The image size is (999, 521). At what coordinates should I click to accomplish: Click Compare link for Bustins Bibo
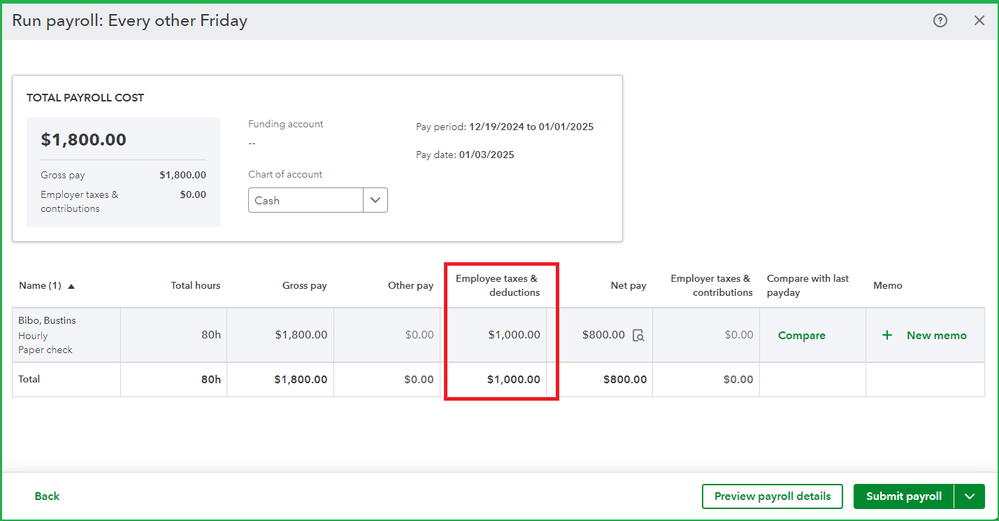(802, 336)
